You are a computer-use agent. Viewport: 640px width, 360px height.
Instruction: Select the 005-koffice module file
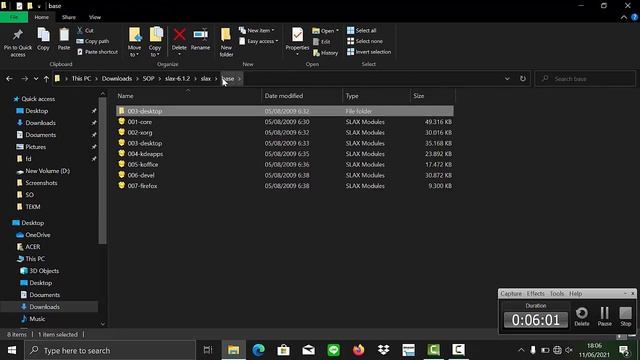click(284, 164)
